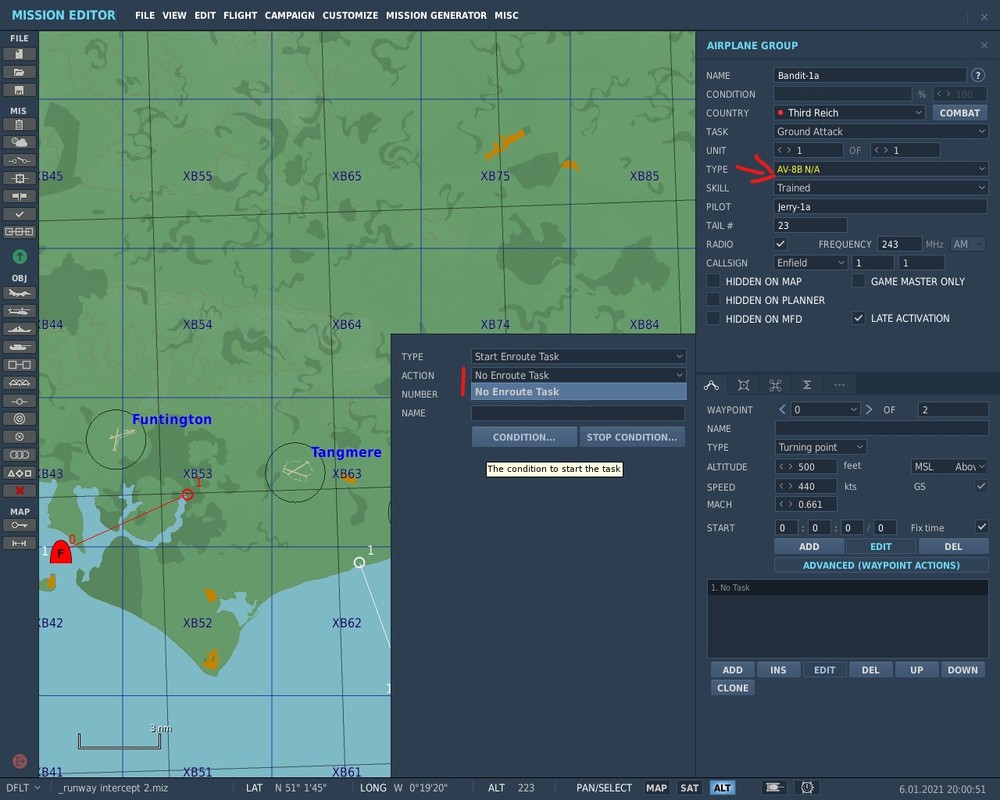
Task: Open the aircraft Type dropdown AV-8B N/A
Action: (x=880, y=169)
